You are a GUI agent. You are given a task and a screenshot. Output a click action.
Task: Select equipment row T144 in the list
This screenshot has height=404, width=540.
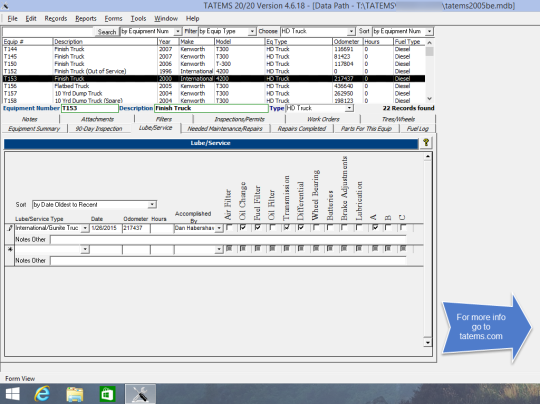214,49
